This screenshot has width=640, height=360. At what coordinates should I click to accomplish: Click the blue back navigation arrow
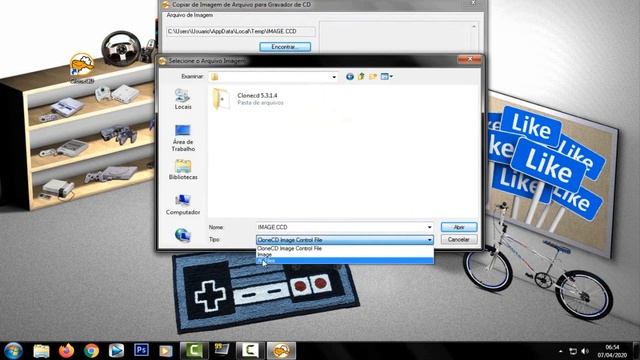click(x=350, y=77)
